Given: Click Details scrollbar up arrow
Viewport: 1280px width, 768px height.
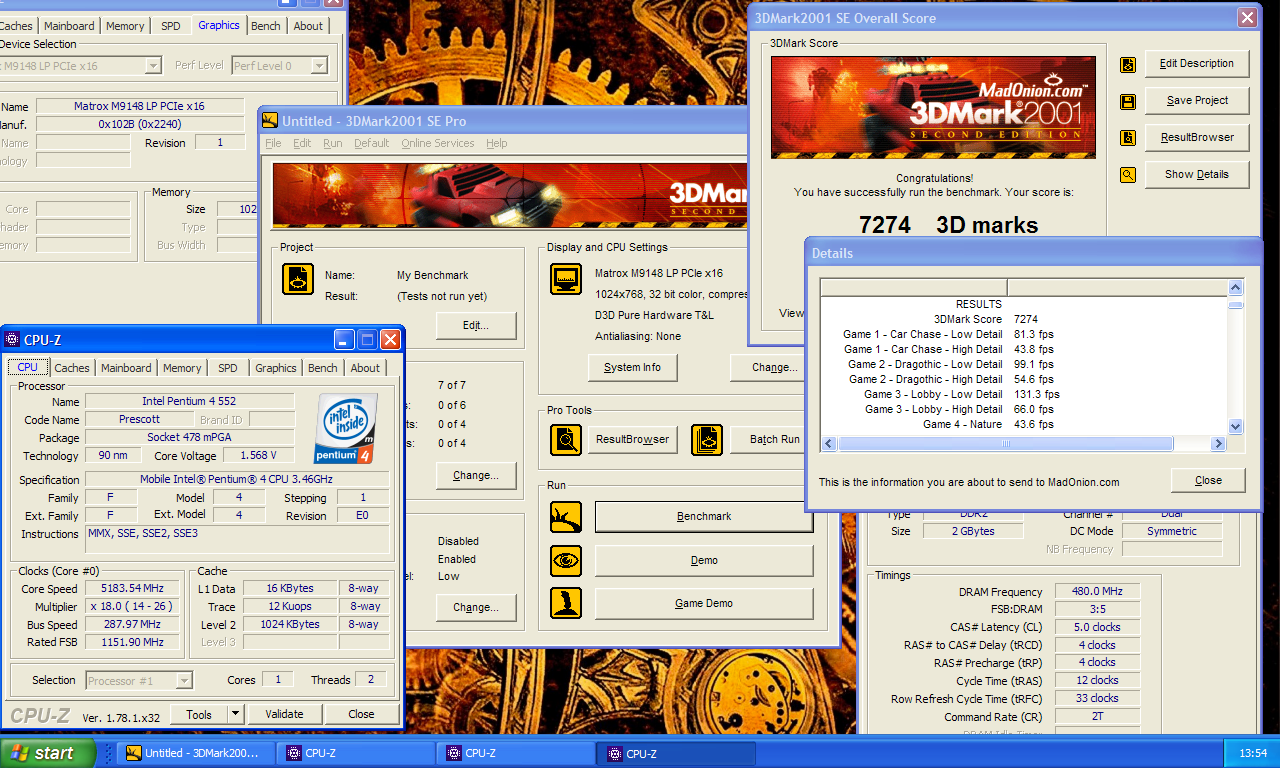Looking at the screenshot, I should click(x=1235, y=287).
